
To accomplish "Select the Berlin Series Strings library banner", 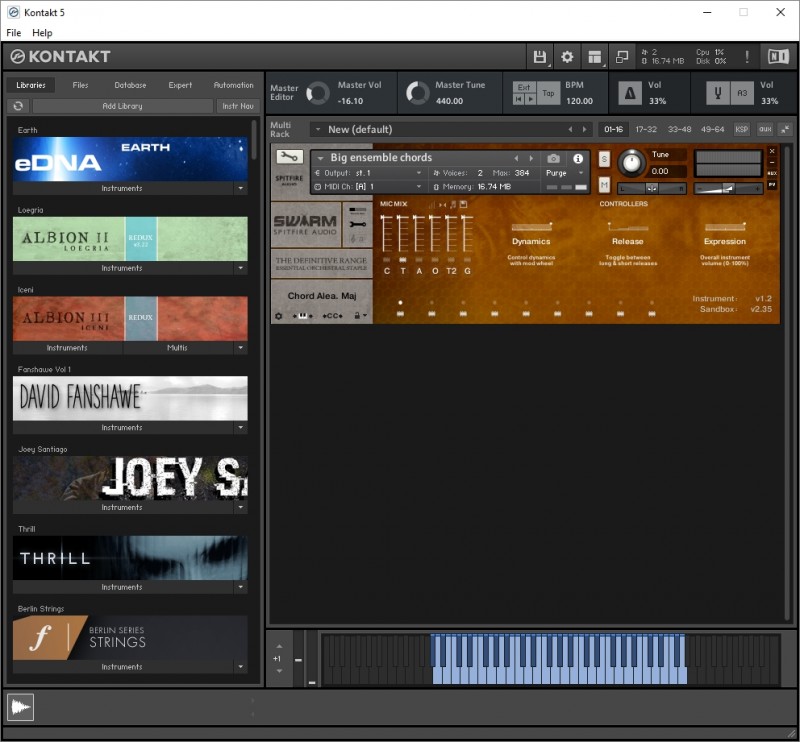I will [130, 638].
